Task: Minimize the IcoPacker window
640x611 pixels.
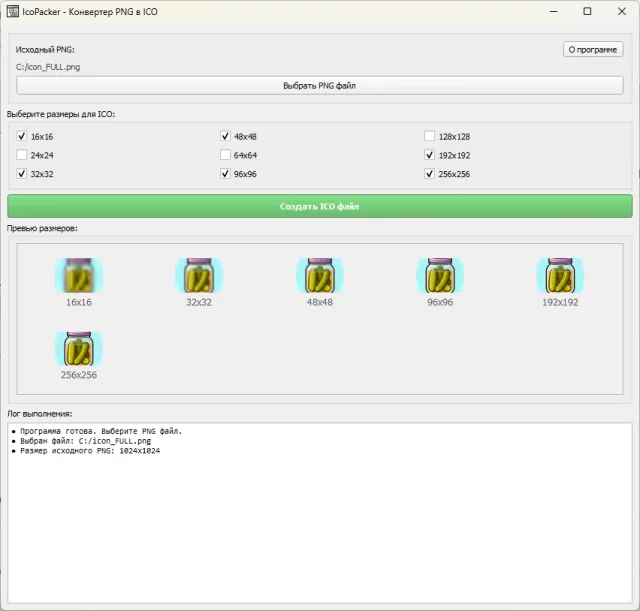Action: [553, 11]
